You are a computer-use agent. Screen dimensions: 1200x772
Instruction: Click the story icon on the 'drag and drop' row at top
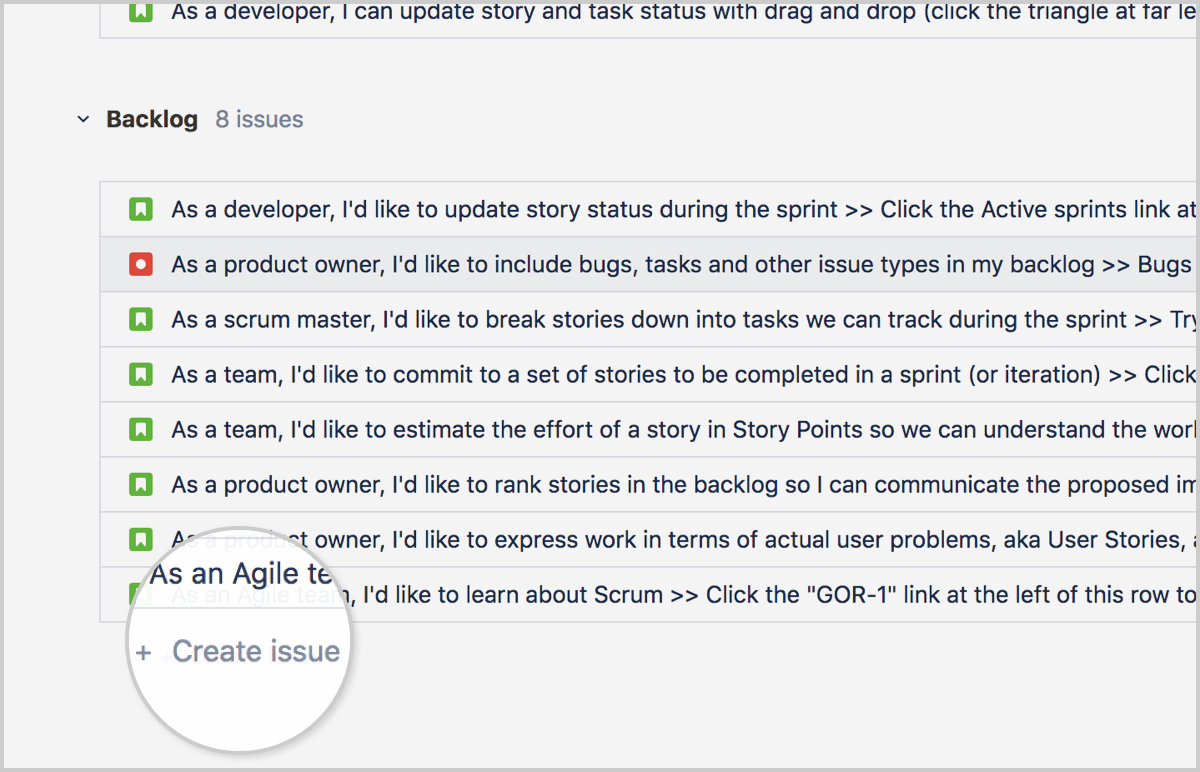pos(141,12)
